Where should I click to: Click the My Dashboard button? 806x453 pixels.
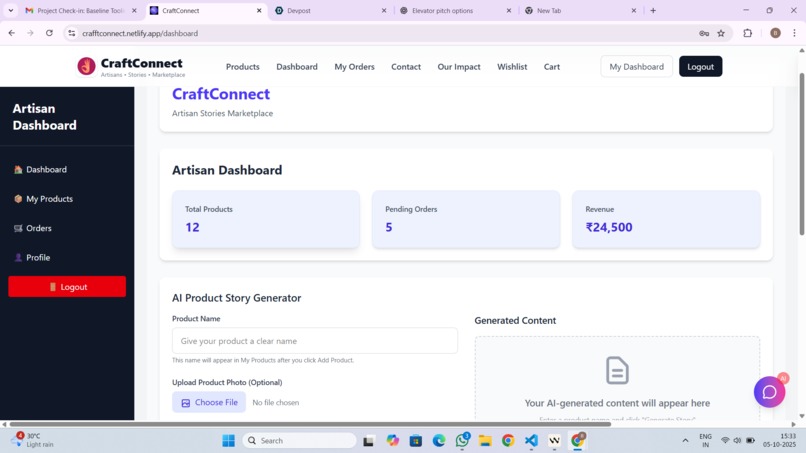(x=636, y=66)
